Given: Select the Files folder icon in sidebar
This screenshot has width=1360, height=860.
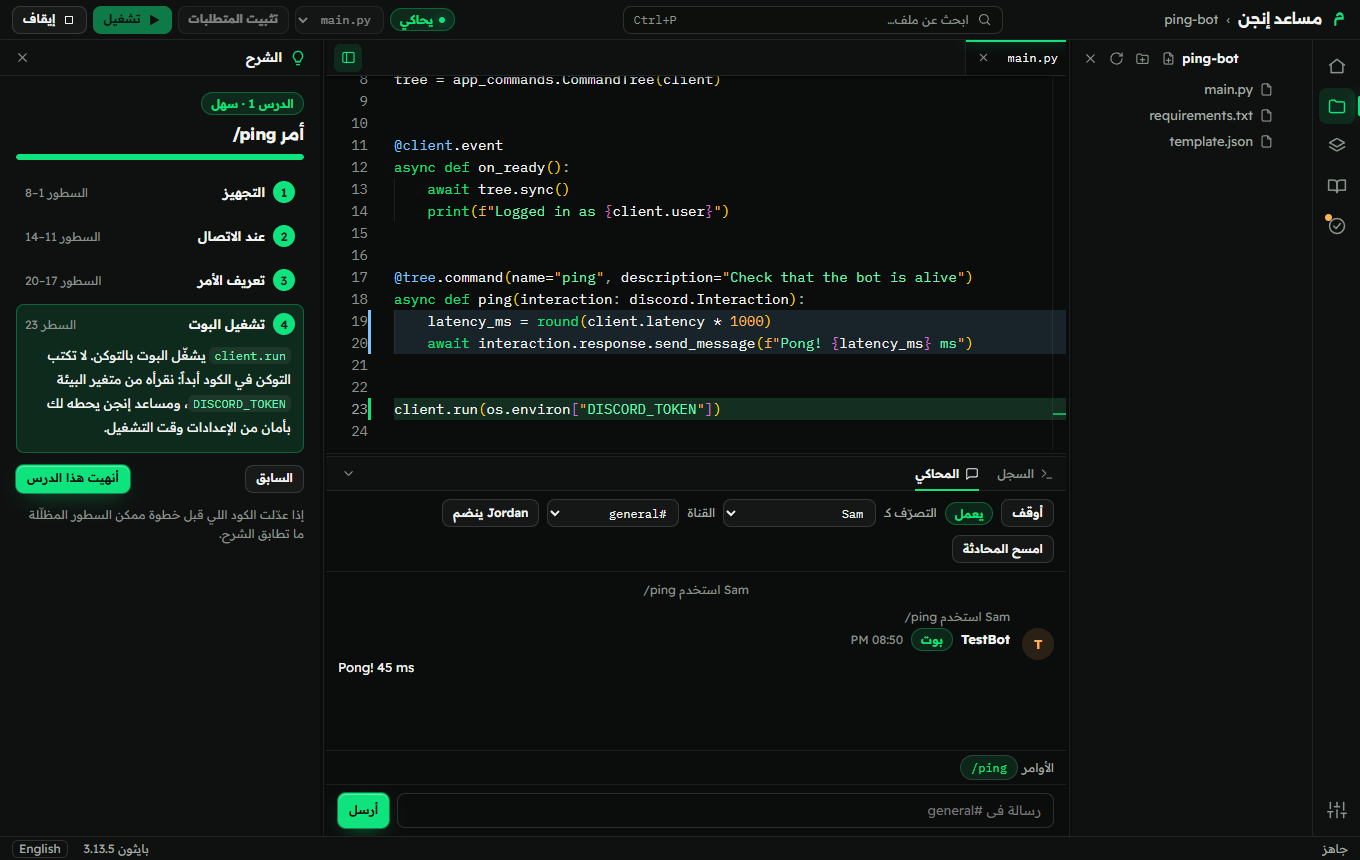Looking at the screenshot, I should [1337, 106].
